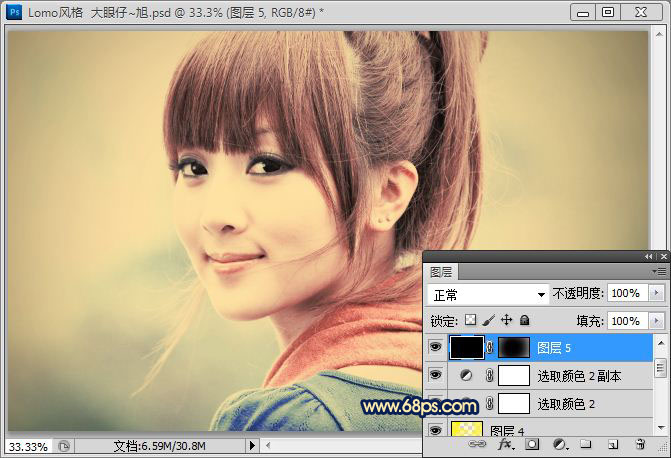This screenshot has height=458, width=671.
Task: Click the document size text 文档:6.59M/30.8M
Action: tap(160, 446)
